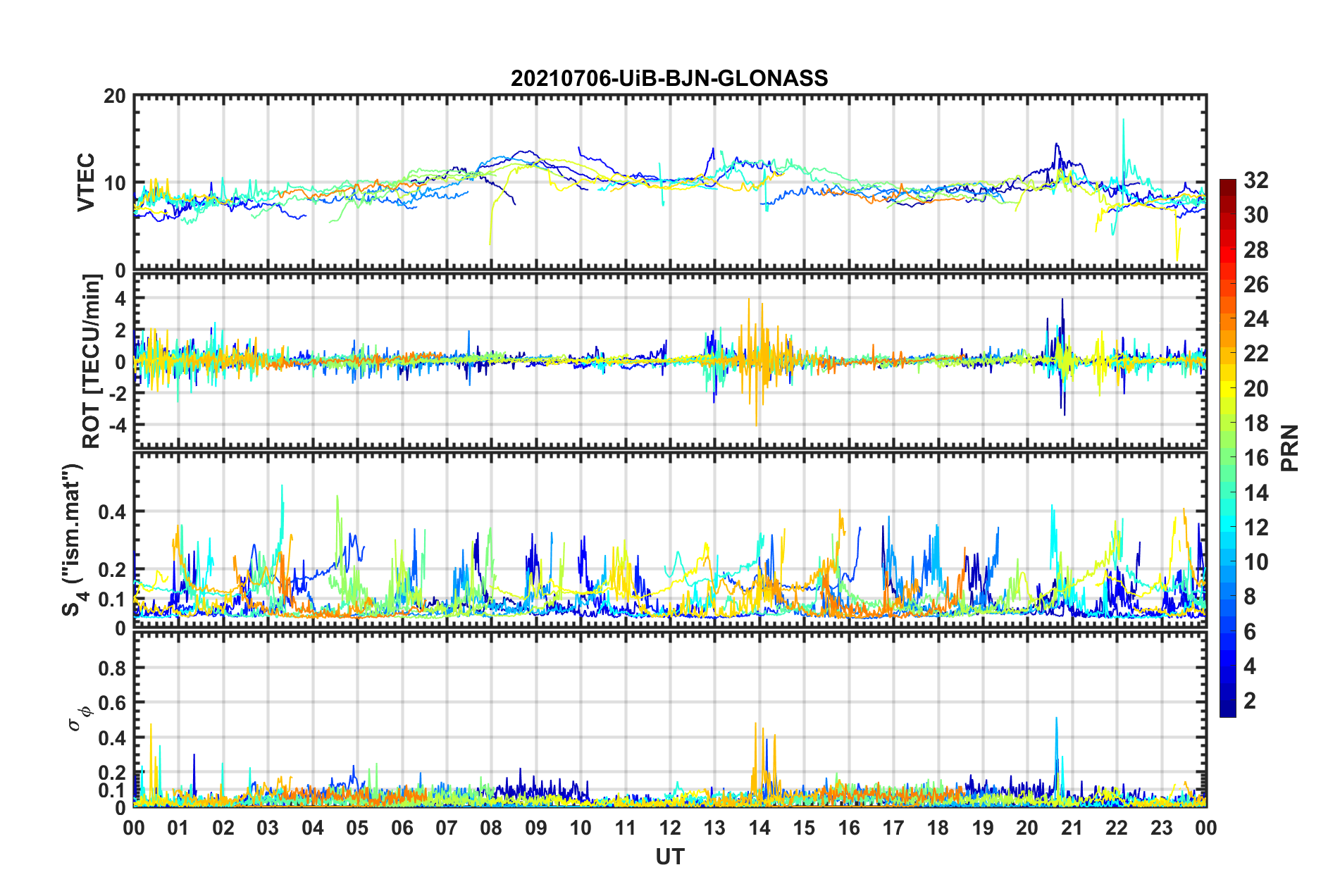Click colorbar tick label 32
This screenshot has height=896, width=1340.
1255,180
